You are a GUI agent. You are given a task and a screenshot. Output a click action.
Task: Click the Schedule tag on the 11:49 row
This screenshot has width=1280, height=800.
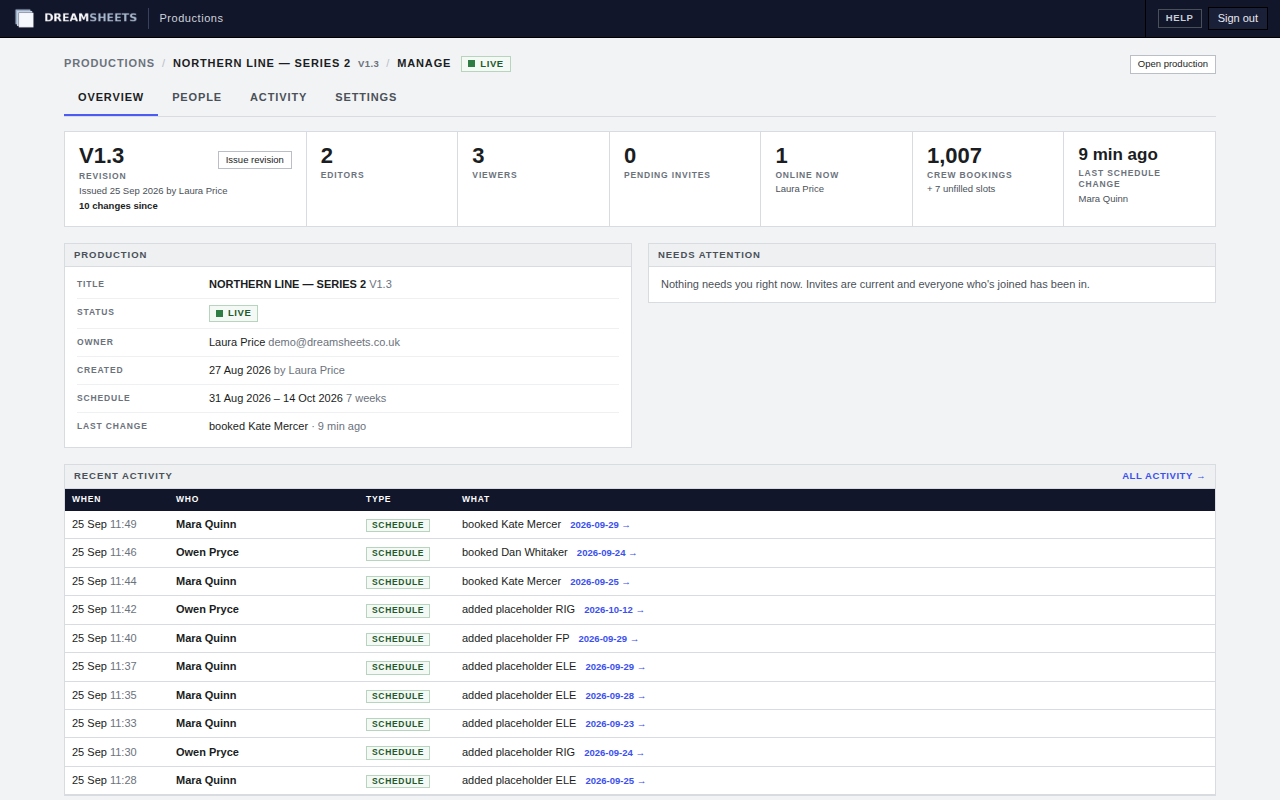tap(398, 525)
